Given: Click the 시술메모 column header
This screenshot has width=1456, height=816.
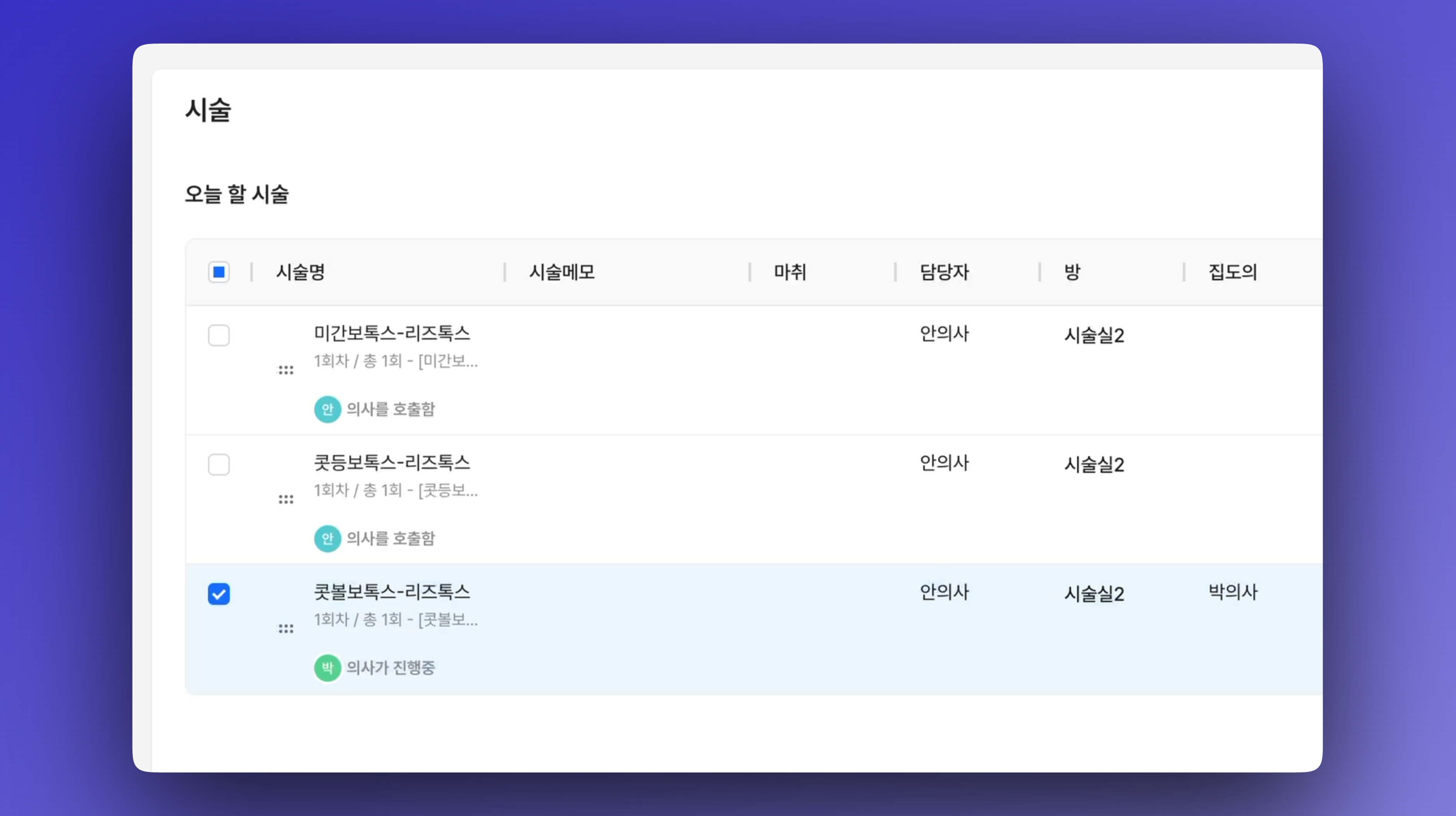Looking at the screenshot, I should coord(562,273).
